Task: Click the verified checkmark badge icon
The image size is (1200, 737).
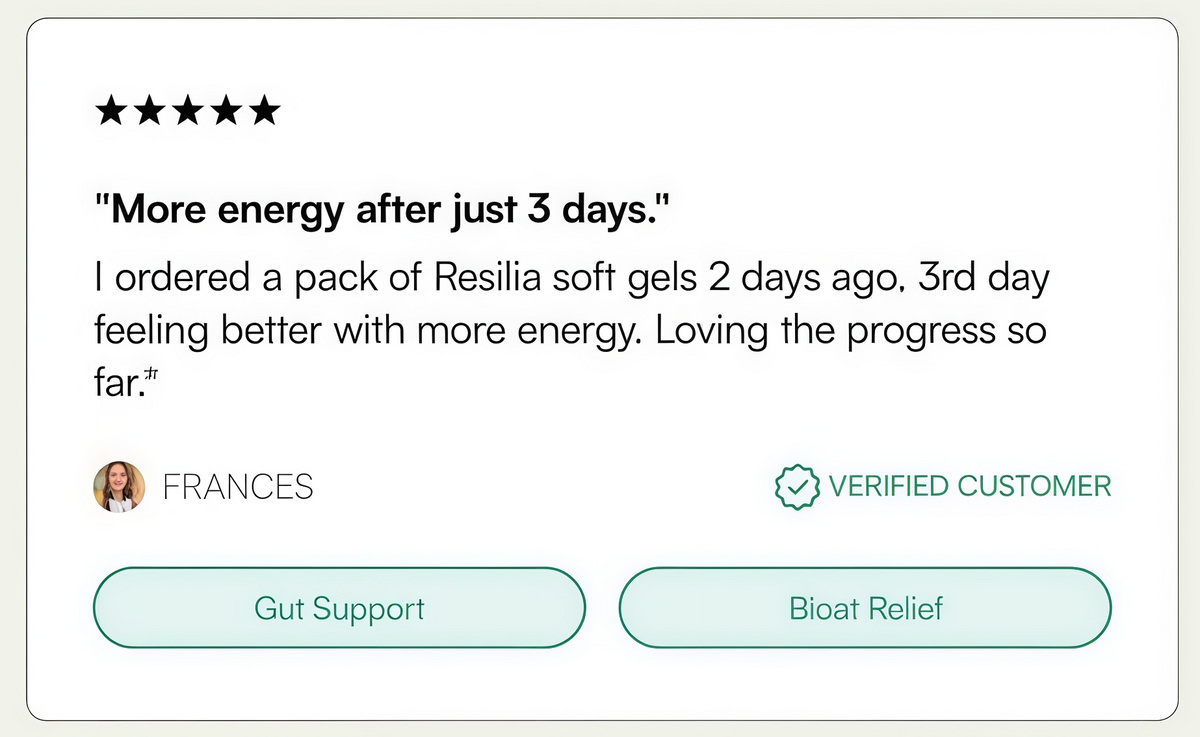Action: point(797,487)
